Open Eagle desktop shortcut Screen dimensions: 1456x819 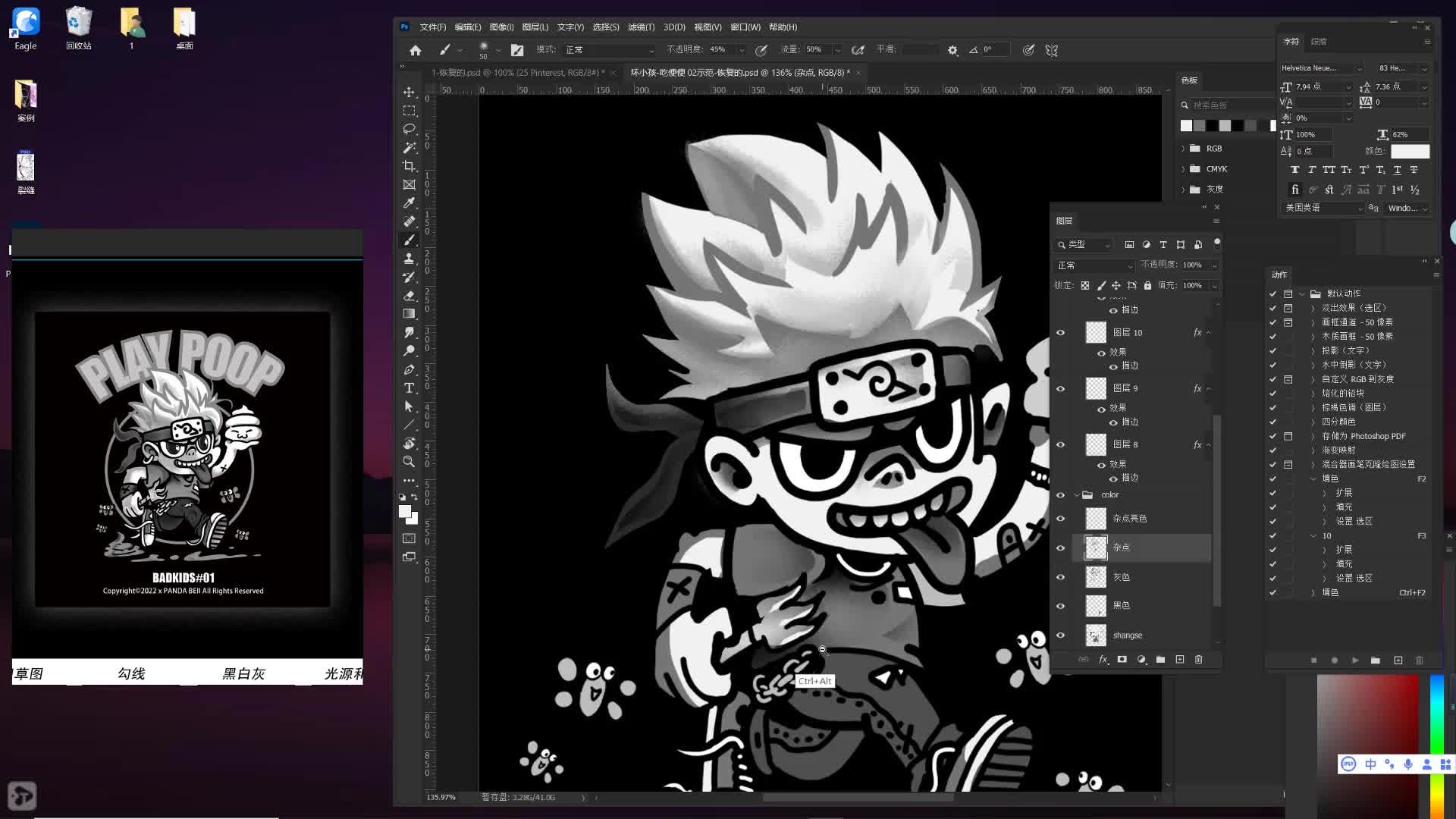[26, 29]
